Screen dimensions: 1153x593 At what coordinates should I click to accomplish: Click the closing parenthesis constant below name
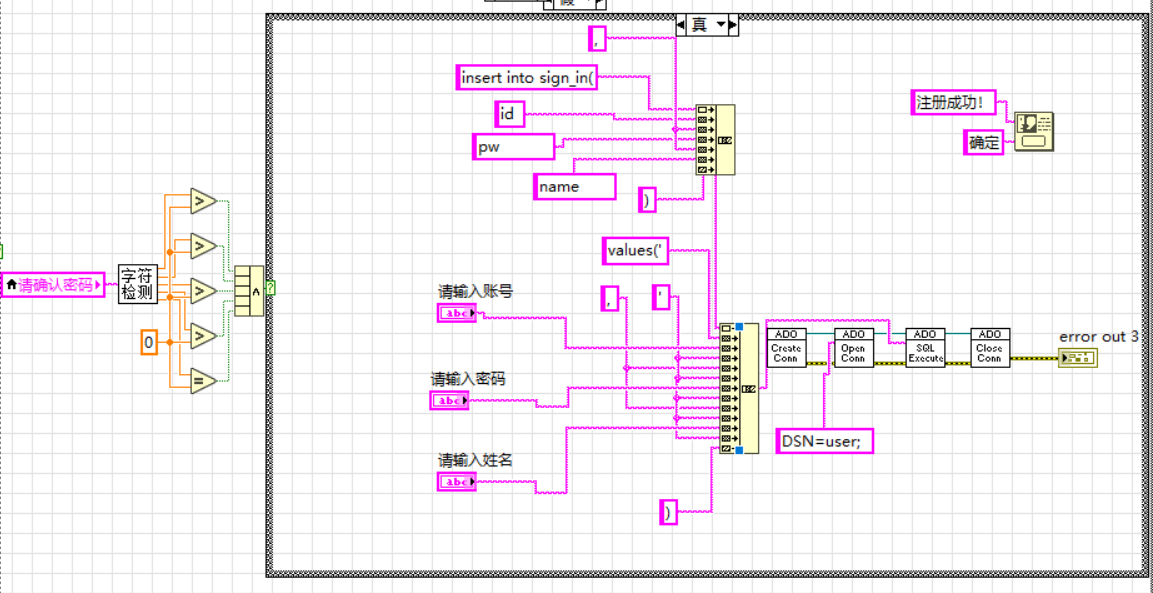[647, 199]
